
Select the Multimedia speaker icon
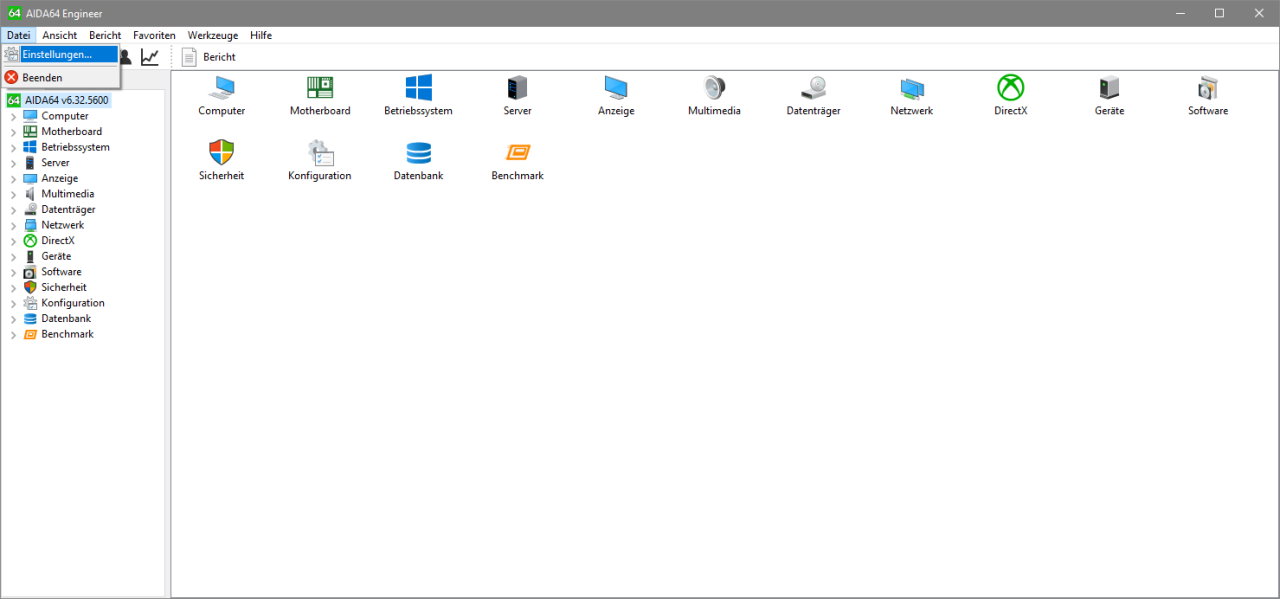pos(714,88)
